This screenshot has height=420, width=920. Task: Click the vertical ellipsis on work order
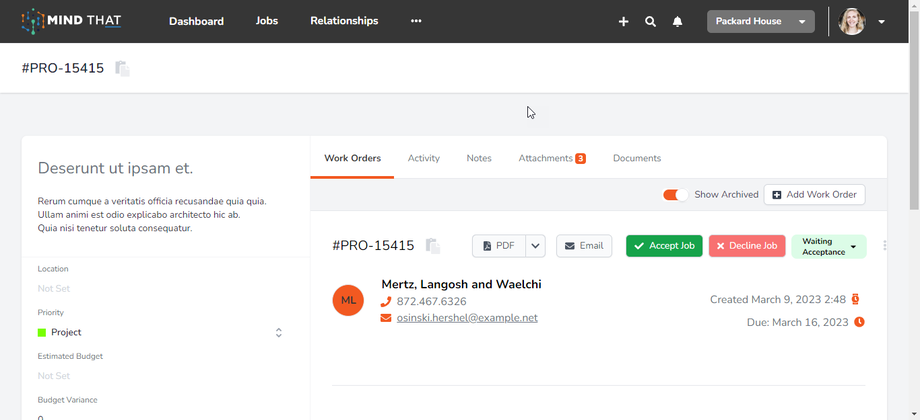coord(884,246)
